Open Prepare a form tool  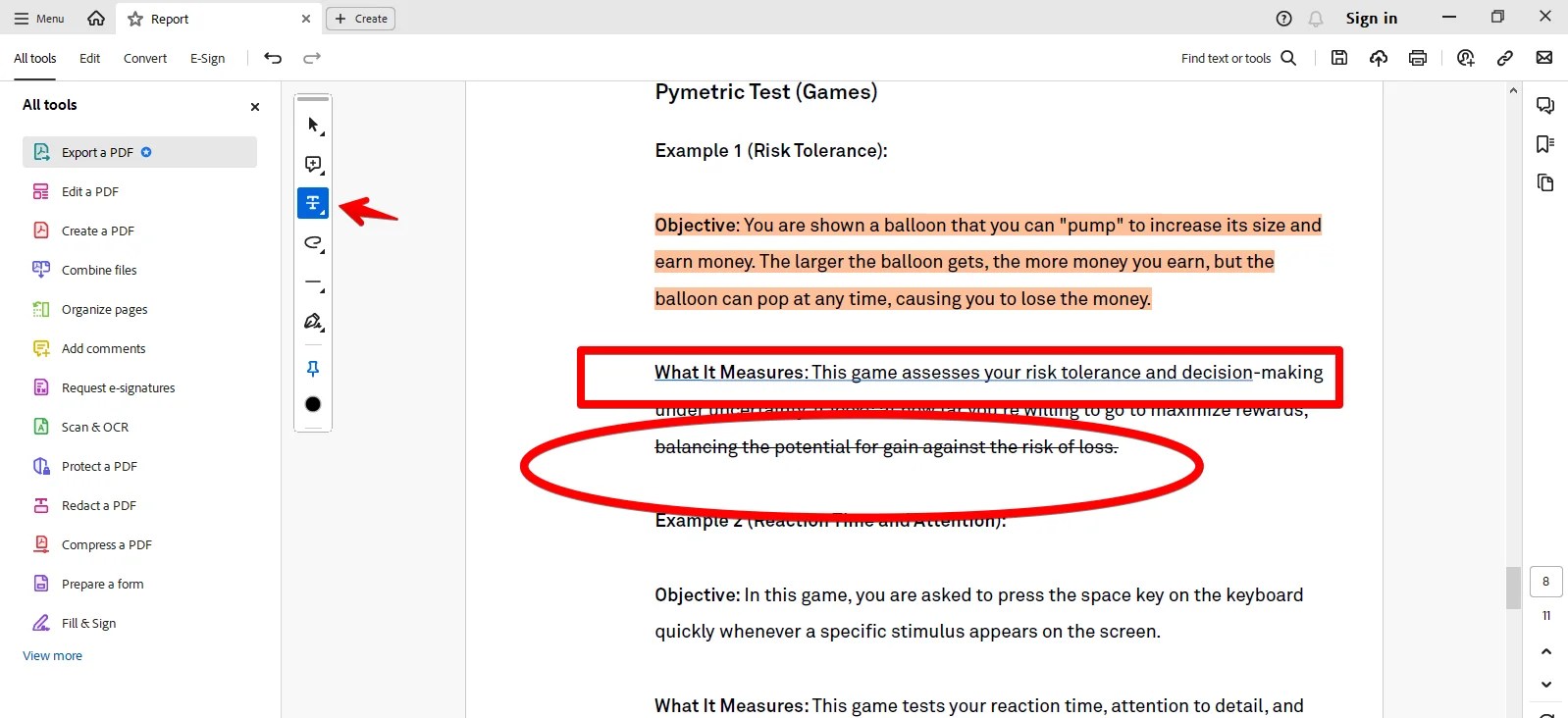(139, 584)
